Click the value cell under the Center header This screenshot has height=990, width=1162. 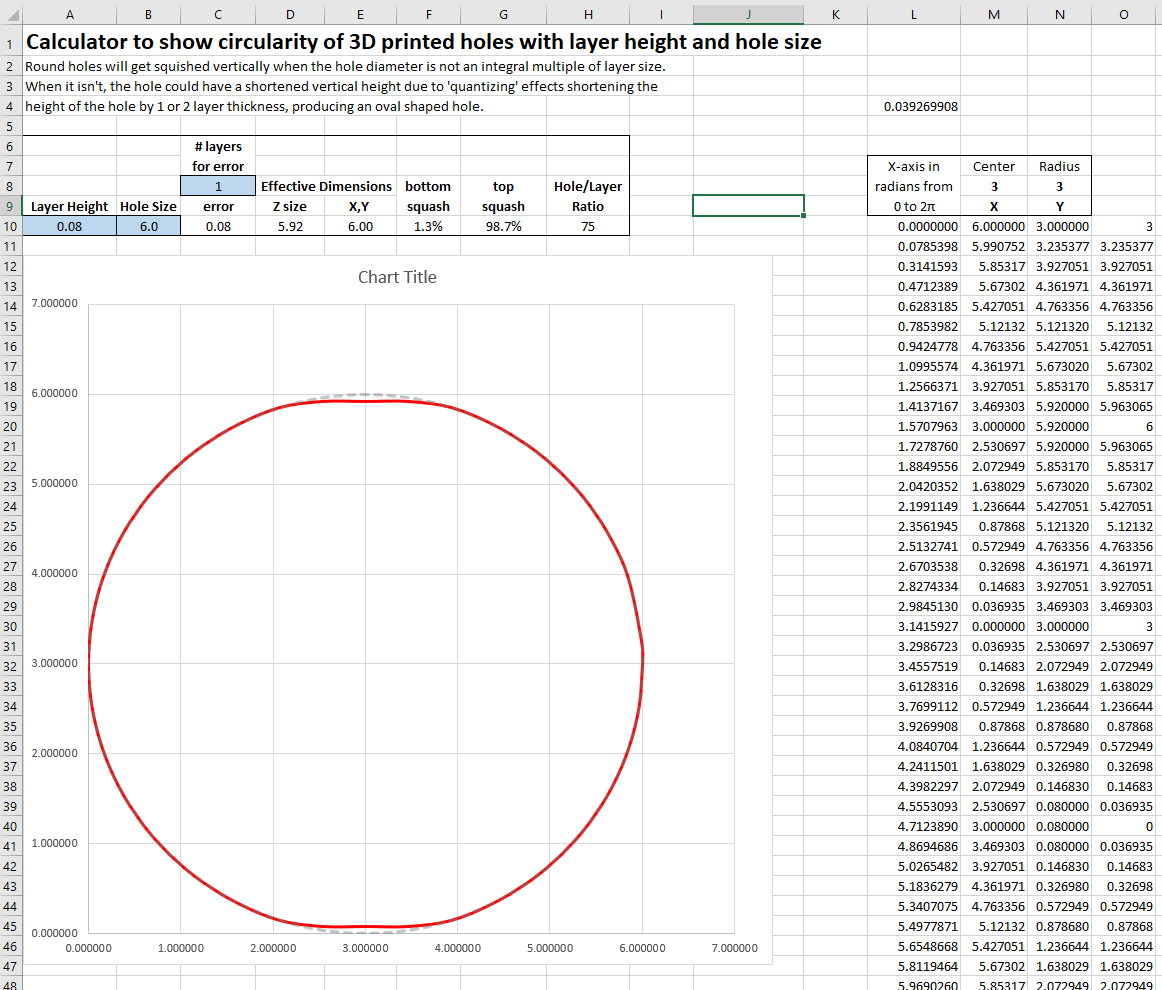(993, 186)
